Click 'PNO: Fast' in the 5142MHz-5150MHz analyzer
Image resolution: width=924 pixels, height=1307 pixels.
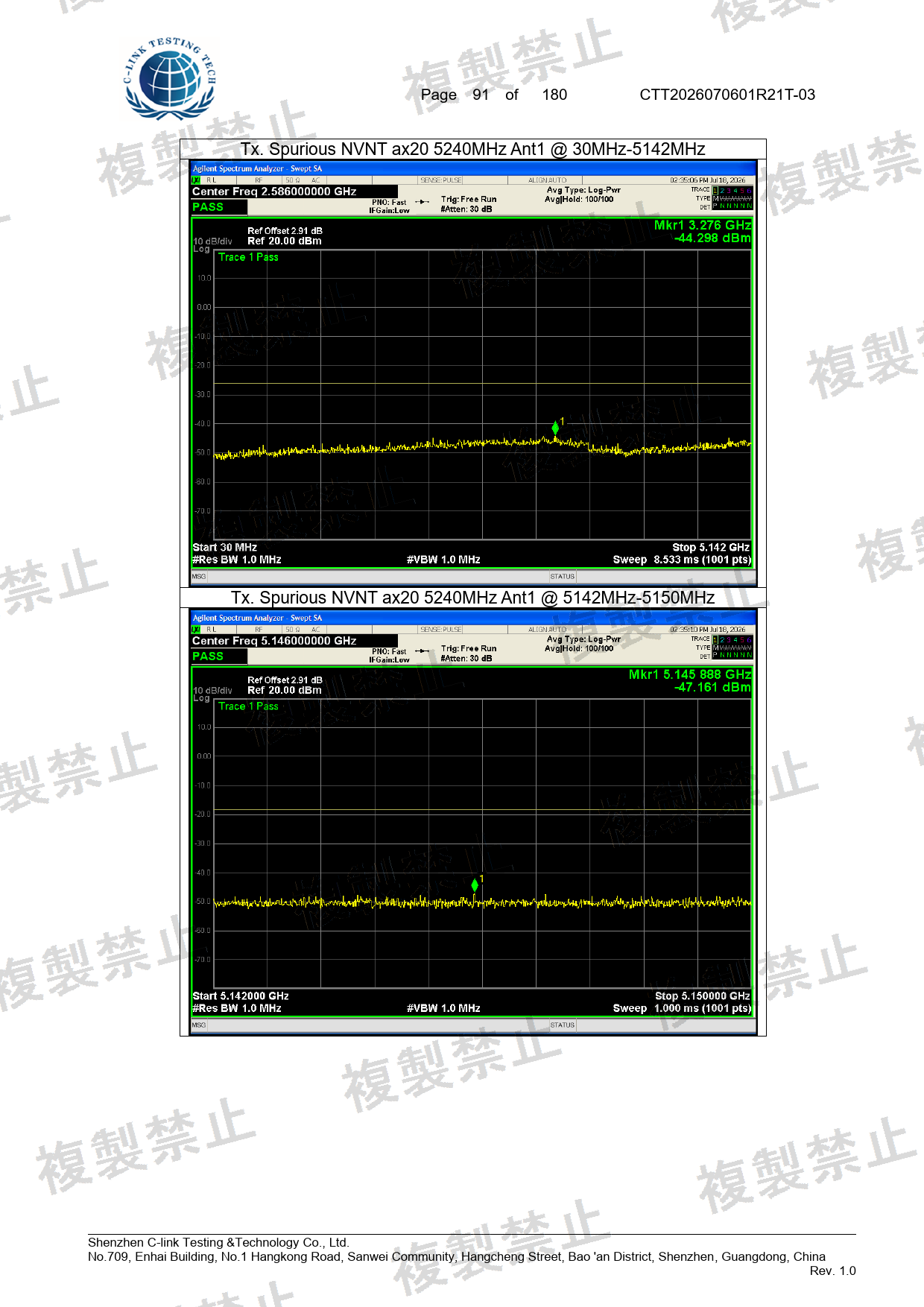389,652
